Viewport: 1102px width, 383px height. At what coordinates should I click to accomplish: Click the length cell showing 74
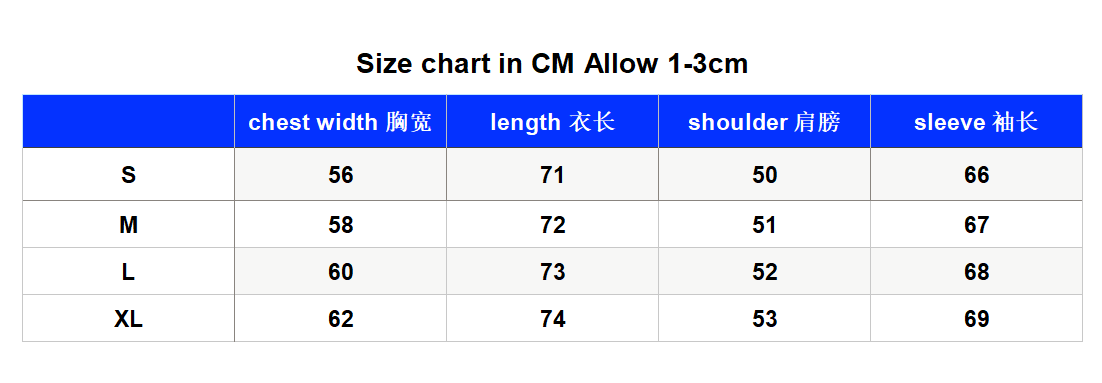(552, 318)
